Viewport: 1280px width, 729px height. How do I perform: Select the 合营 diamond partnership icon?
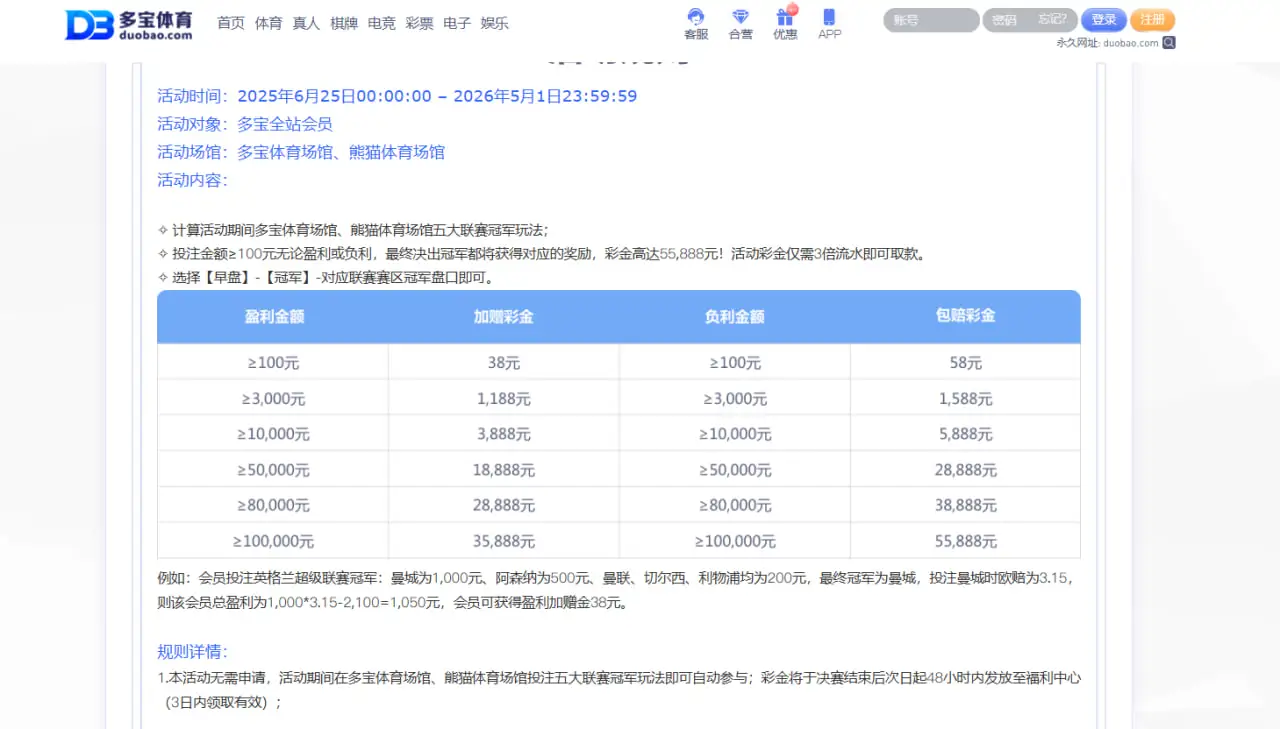coord(740,22)
